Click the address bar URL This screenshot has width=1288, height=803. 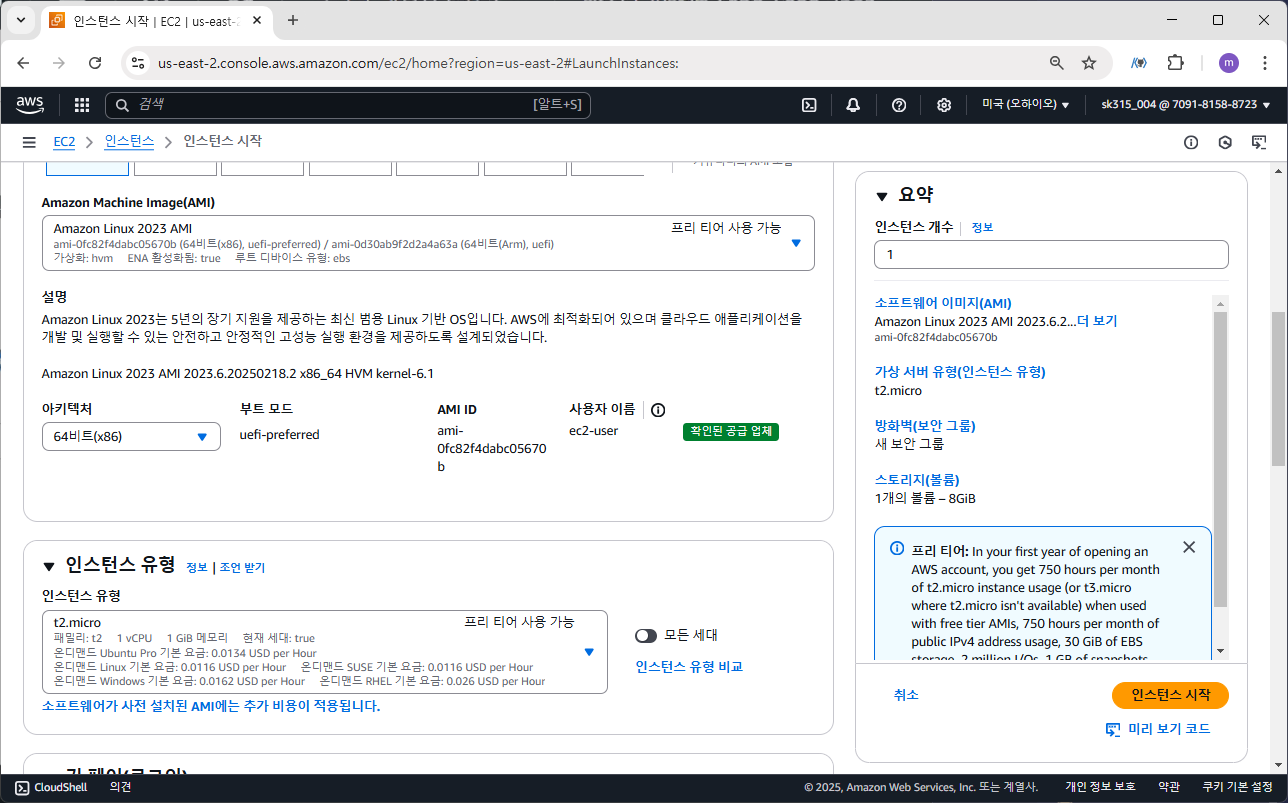(x=418, y=63)
